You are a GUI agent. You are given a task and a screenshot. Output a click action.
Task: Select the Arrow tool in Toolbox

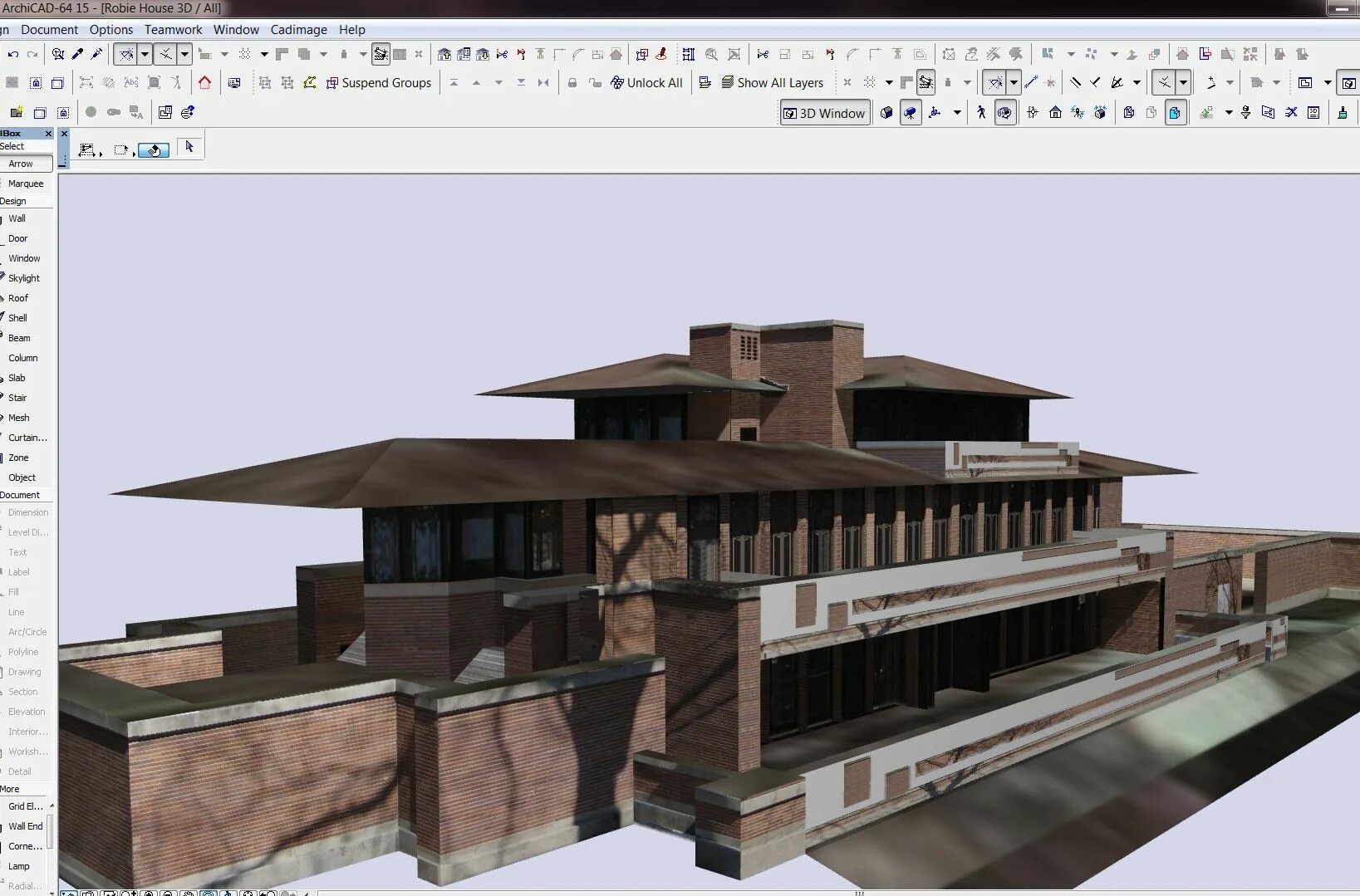pyautogui.click(x=26, y=164)
